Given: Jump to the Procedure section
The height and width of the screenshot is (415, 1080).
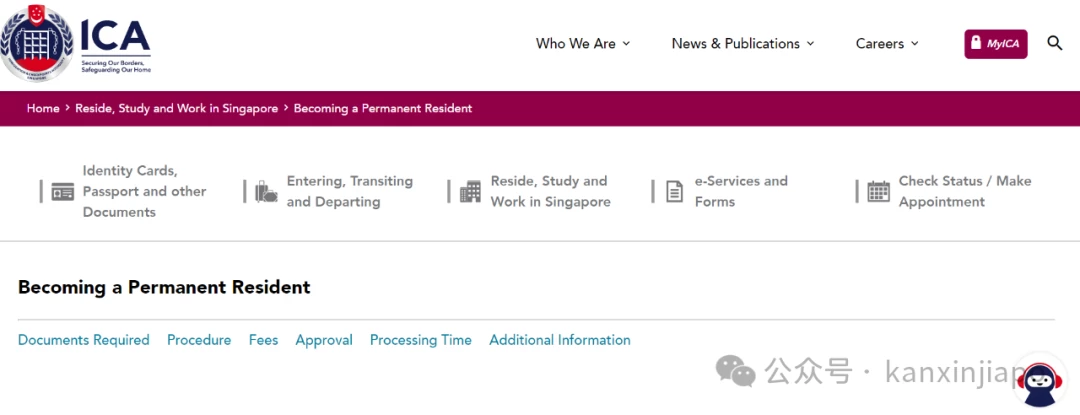Looking at the screenshot, I should click(199, 340).
